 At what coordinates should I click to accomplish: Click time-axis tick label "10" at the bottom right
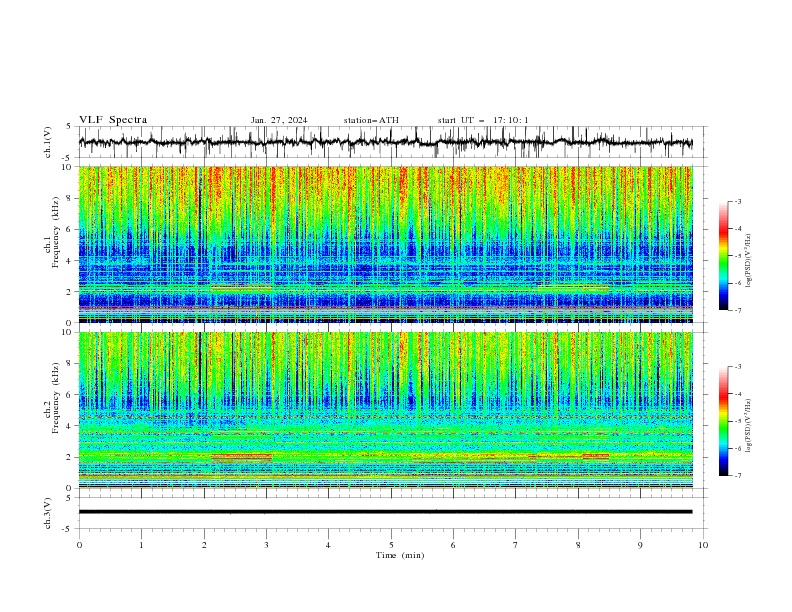[x=703, y=545]
